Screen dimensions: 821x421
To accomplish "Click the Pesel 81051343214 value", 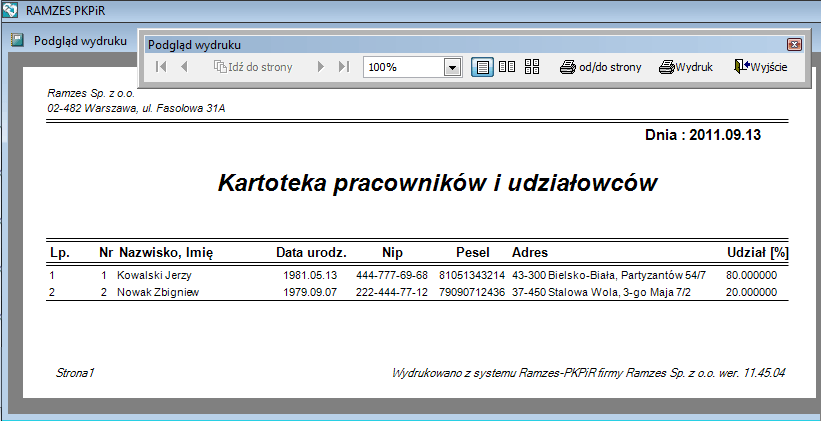I will coord(472,275).
